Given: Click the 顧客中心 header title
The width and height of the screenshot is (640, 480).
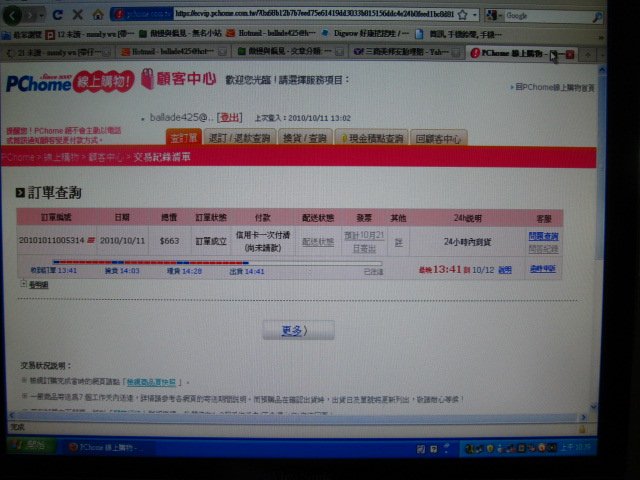Looking at the screenshot, I should coord(186,79).
